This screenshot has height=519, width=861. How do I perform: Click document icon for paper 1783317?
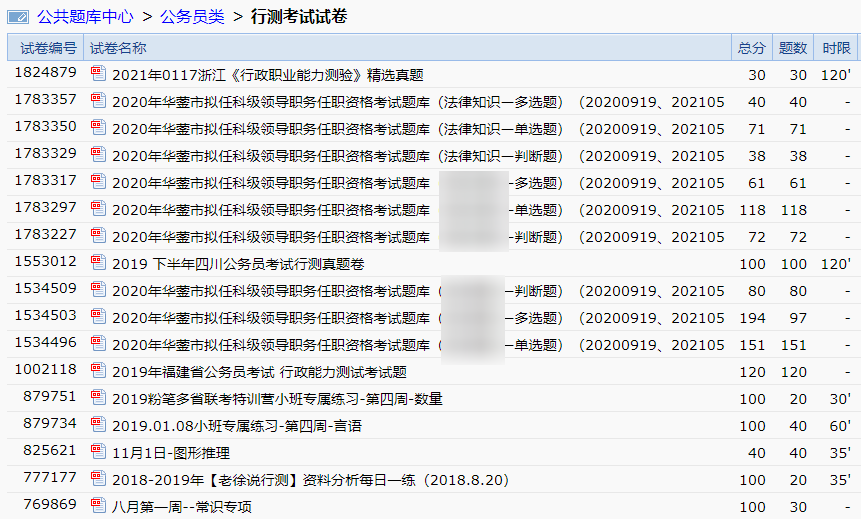click(x=98, y=181)
